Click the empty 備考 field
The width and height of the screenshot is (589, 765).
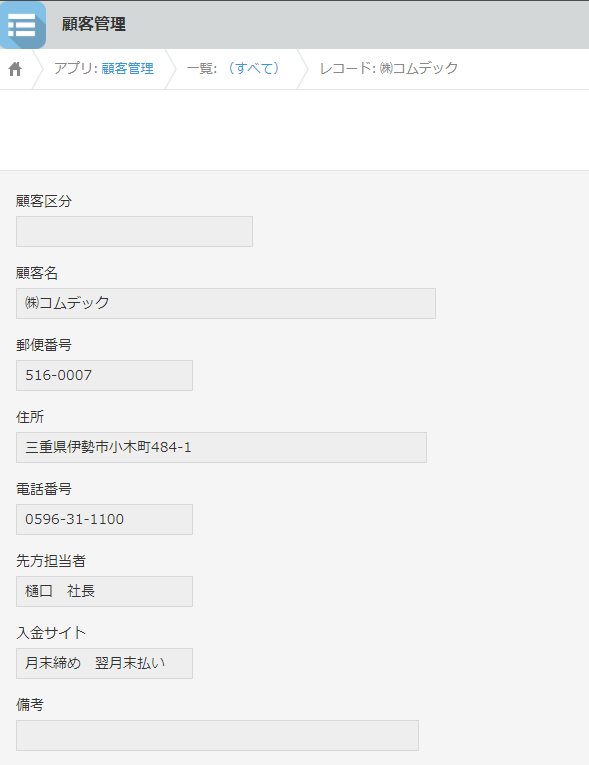[x=218, y=735]
